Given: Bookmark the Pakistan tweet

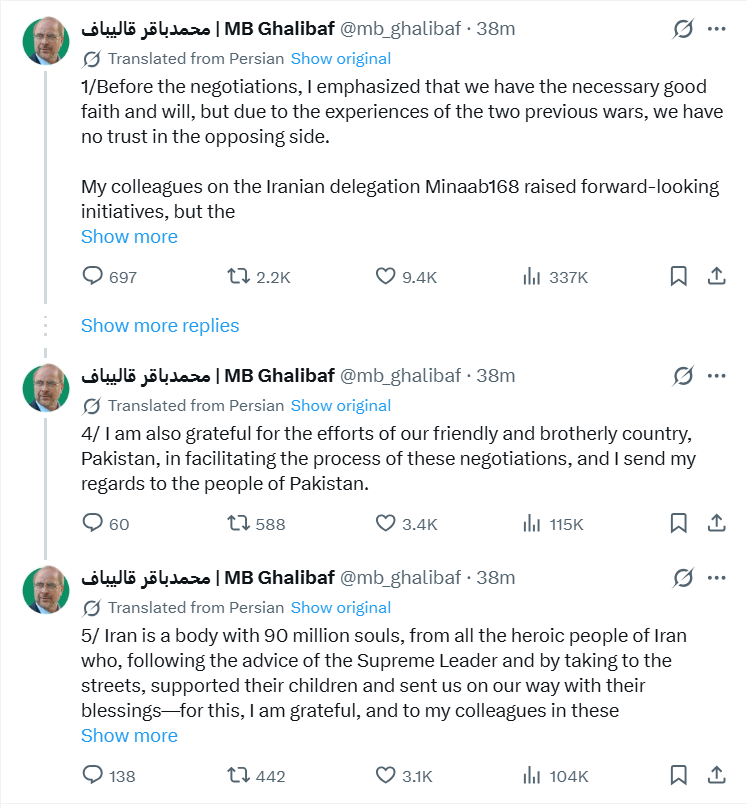Looking at the screenshot, I should tap(679, 523).
